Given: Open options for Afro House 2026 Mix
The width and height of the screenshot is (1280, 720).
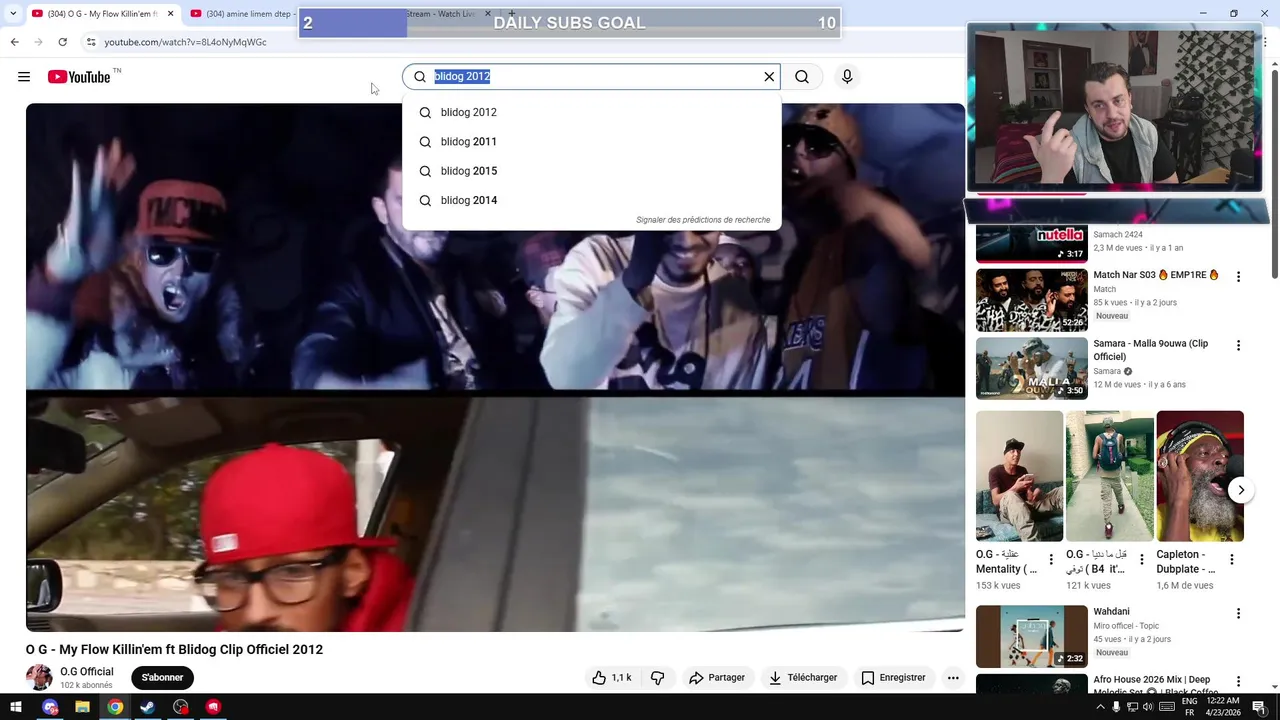Looking at the screenshot, I should (x=1238, y=681).
